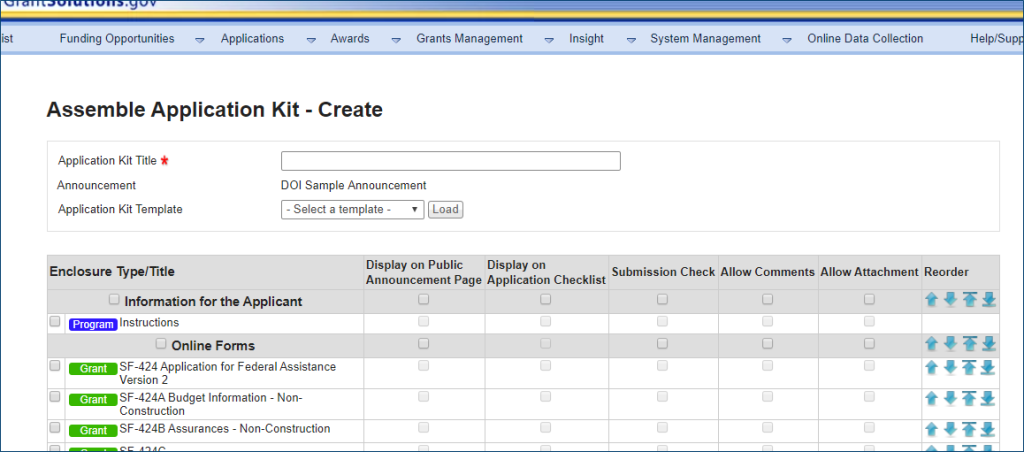1024x452 pixels.
Task: Move Information for the Applicant to bottom
Action: click(x=988, y=300)
